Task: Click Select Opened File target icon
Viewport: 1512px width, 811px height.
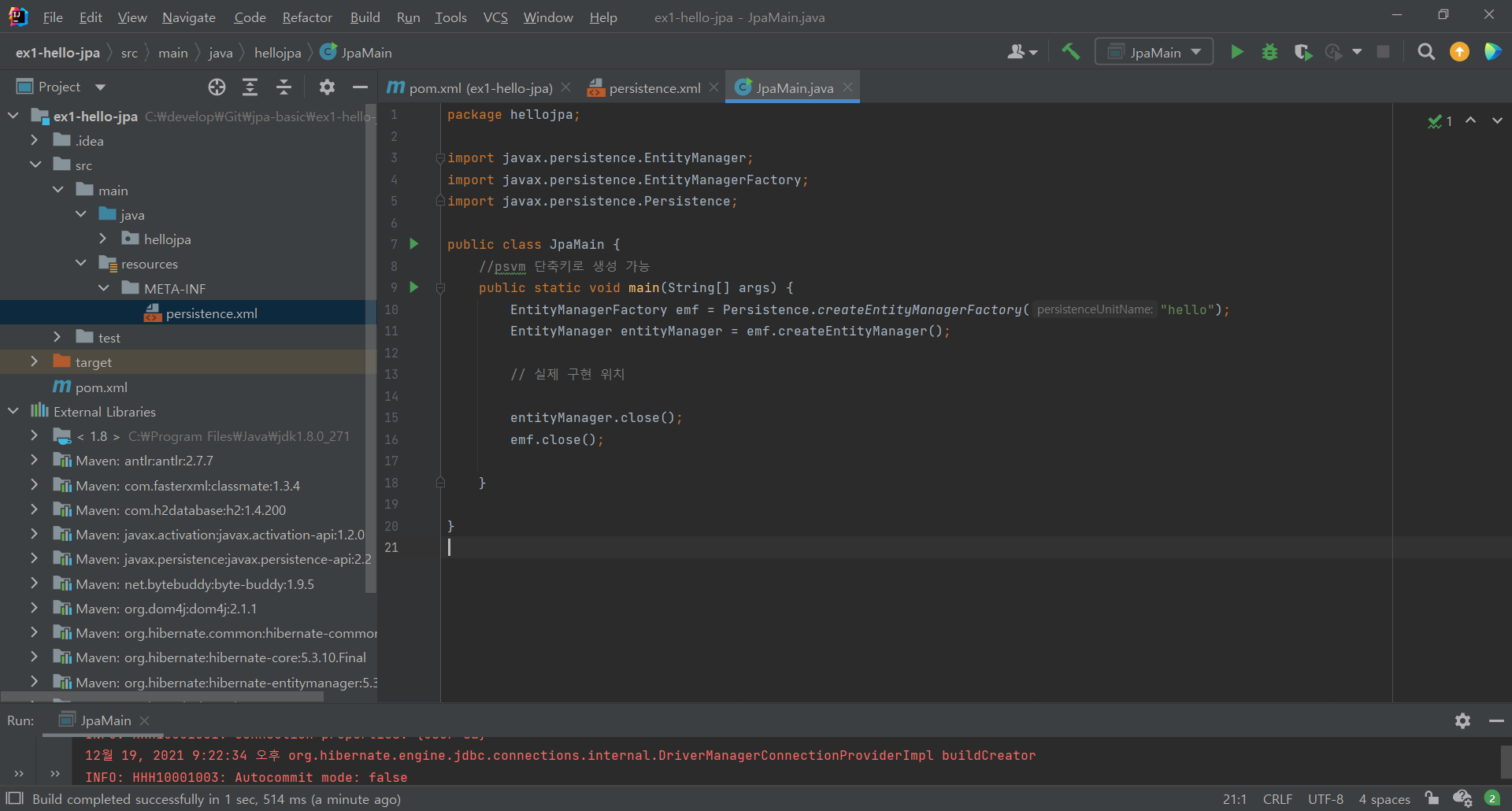Action: (x=217, y=87)
